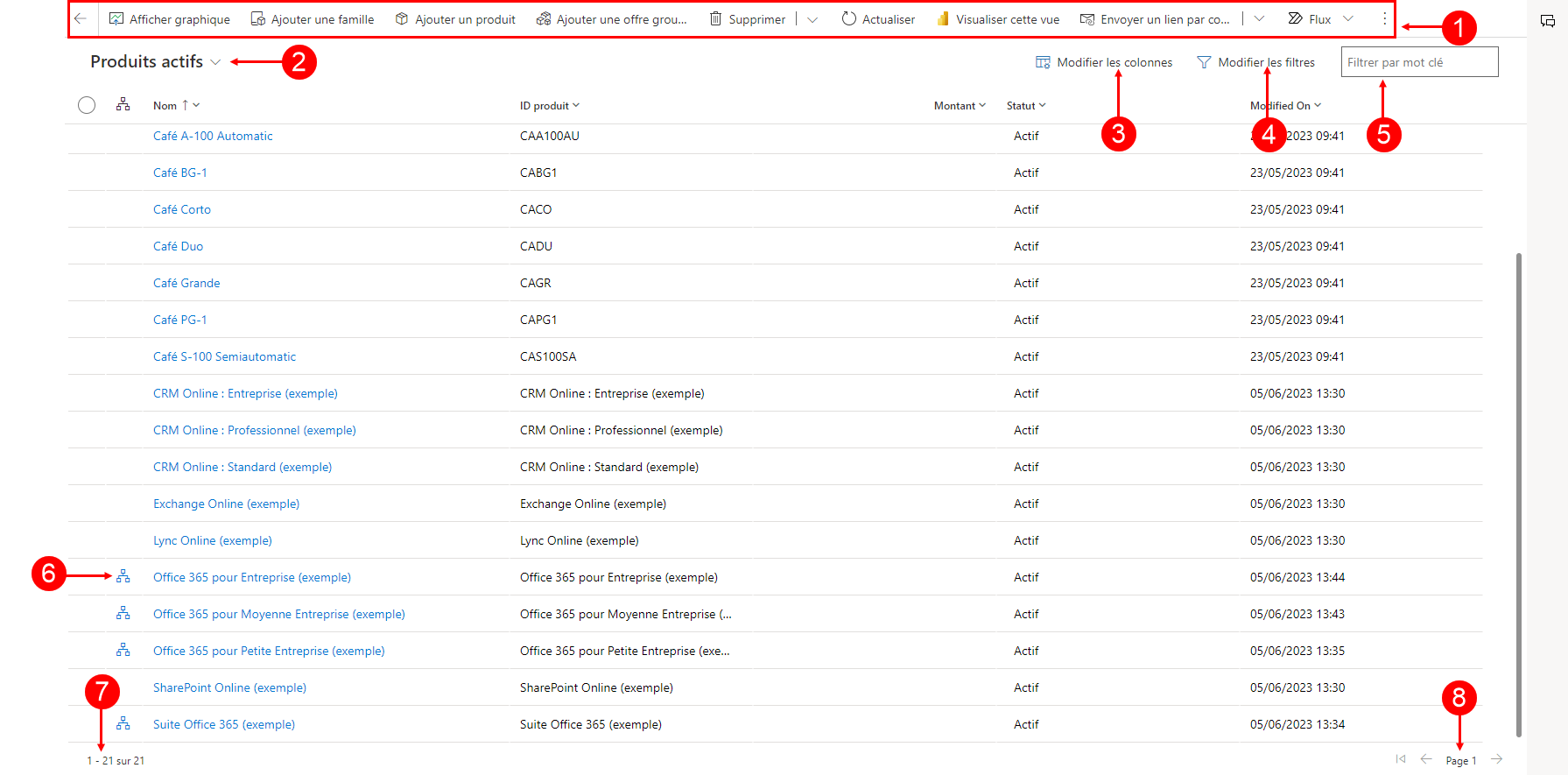The image size is (1568, 775).
Task: Open Lync Online (exemple) link
Action: click(x=213, y=540)
